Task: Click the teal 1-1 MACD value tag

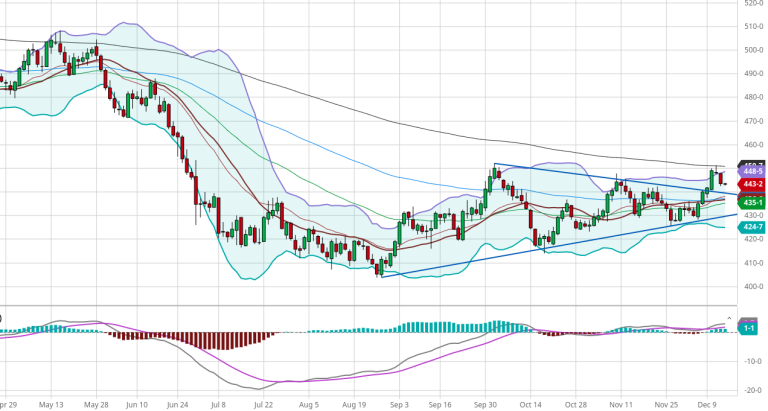Action: [x=747, y=328]
